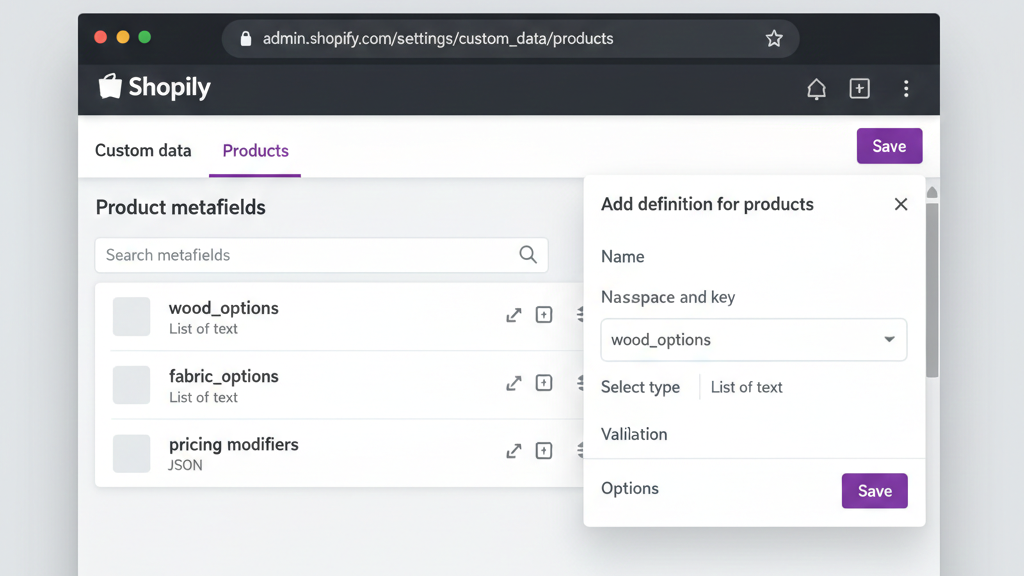Select the Products tab

tap(255, 150)
